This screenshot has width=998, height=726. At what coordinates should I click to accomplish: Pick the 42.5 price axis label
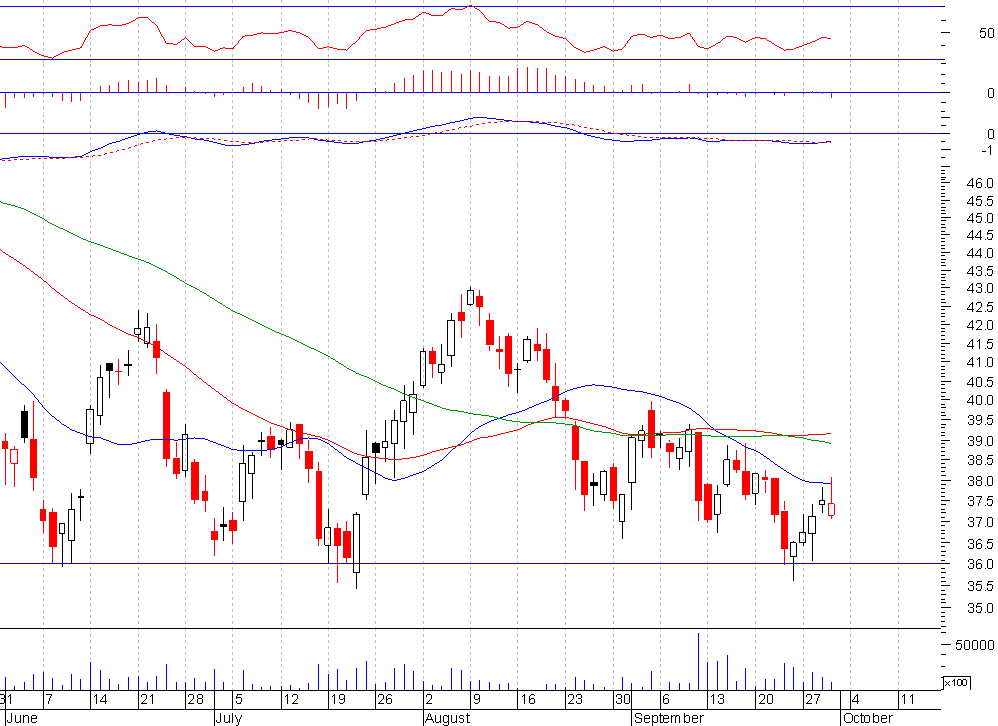[x=980, y=307]
